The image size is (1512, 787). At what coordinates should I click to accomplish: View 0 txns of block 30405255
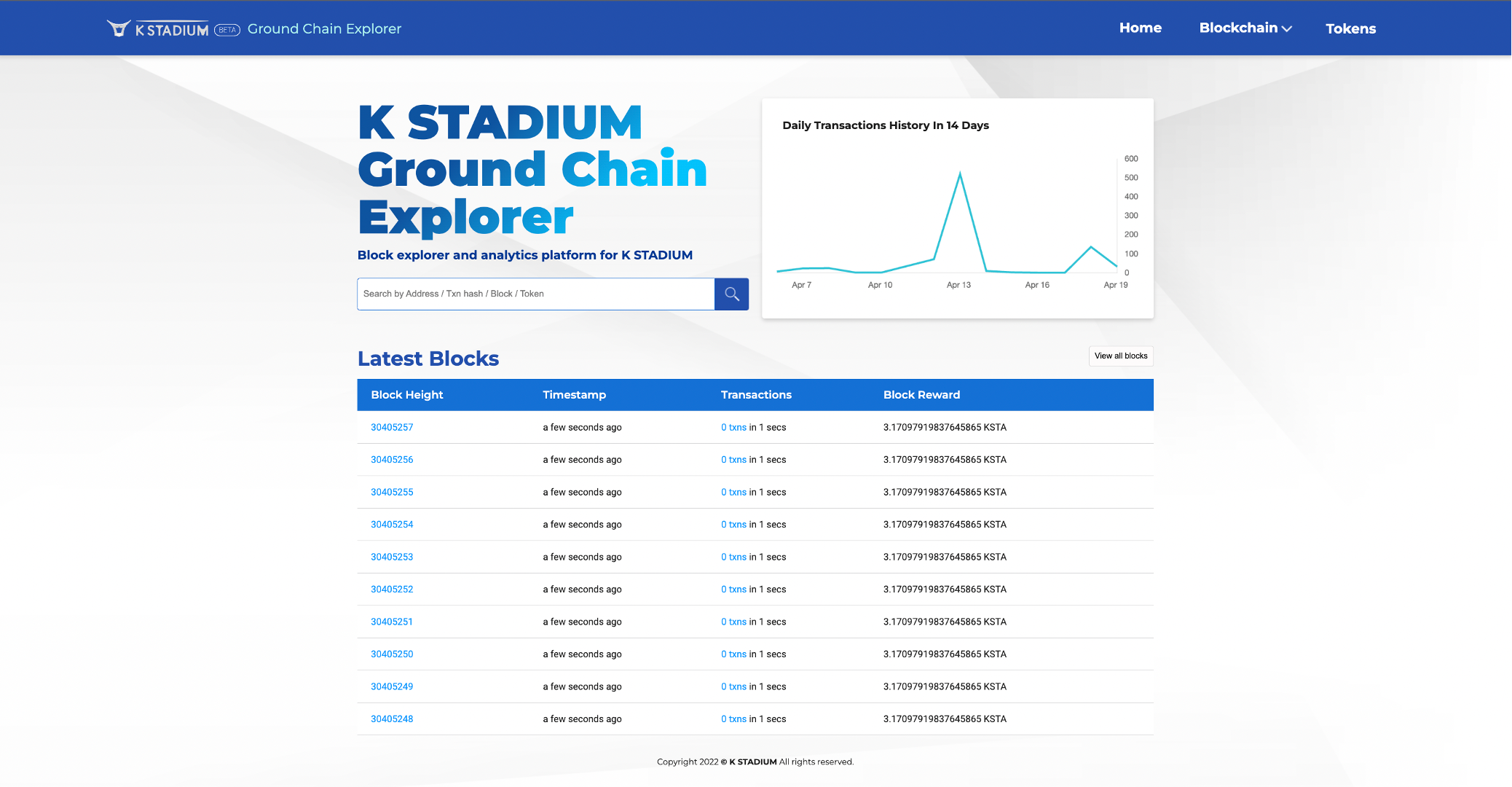[x=733, y=493]
